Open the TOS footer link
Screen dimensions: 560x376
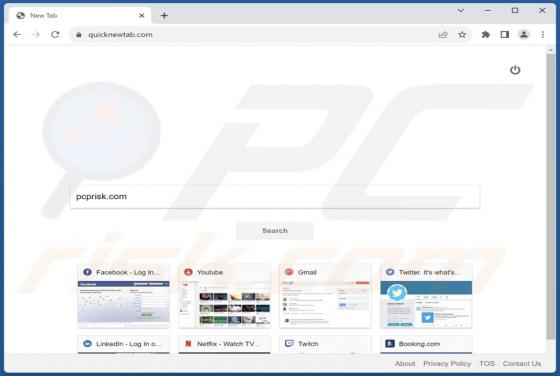coord(487,364)
